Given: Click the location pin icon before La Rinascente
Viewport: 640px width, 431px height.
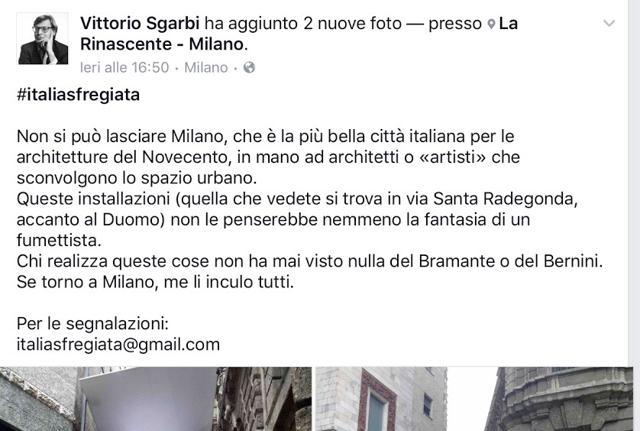Looking at the screenshot, I should 491,24.
